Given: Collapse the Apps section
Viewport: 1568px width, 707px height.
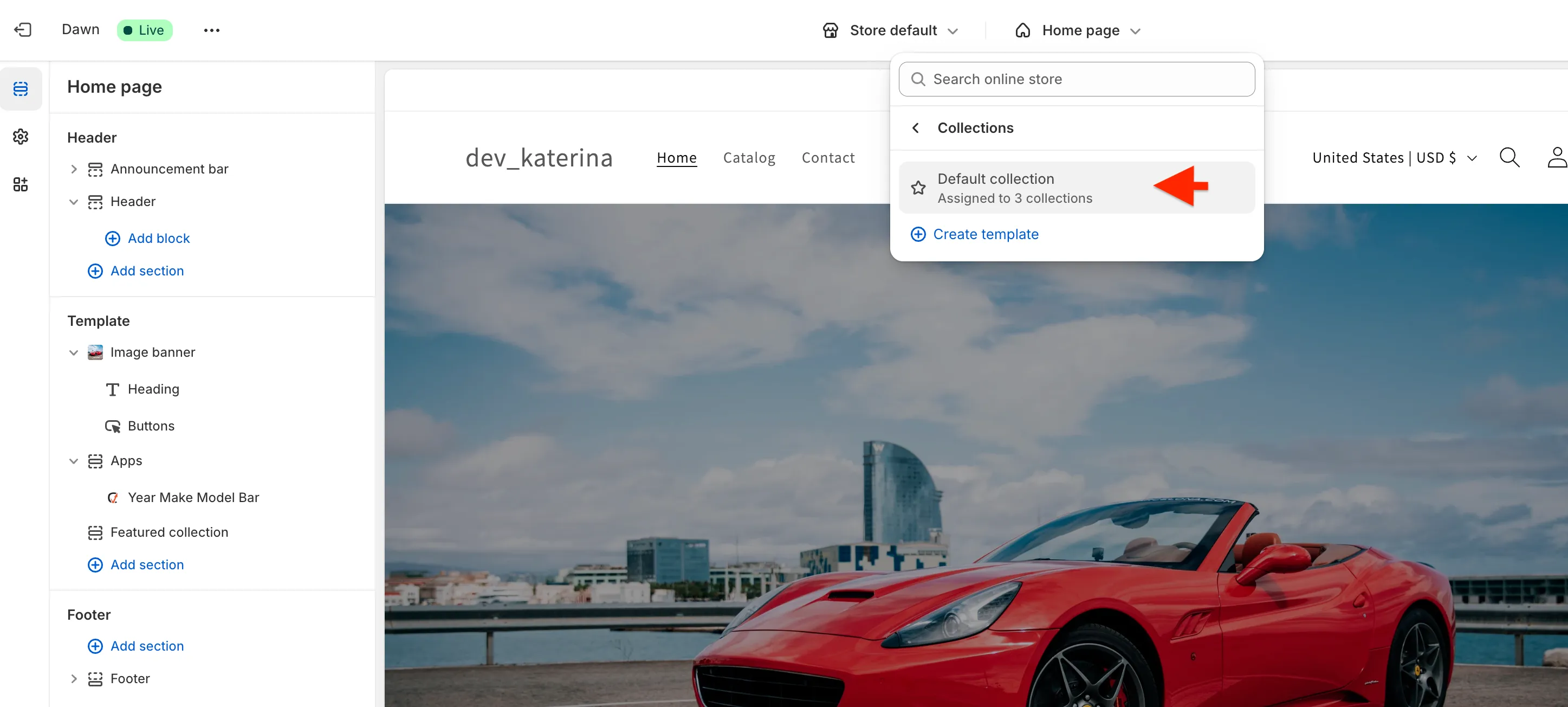Looking at the screenshot, I should 74,461.
